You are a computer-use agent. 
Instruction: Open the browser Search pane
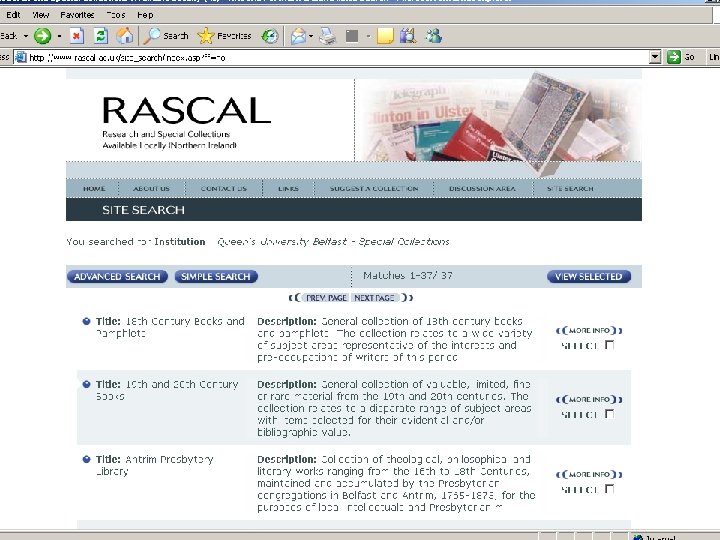point(166,36)
